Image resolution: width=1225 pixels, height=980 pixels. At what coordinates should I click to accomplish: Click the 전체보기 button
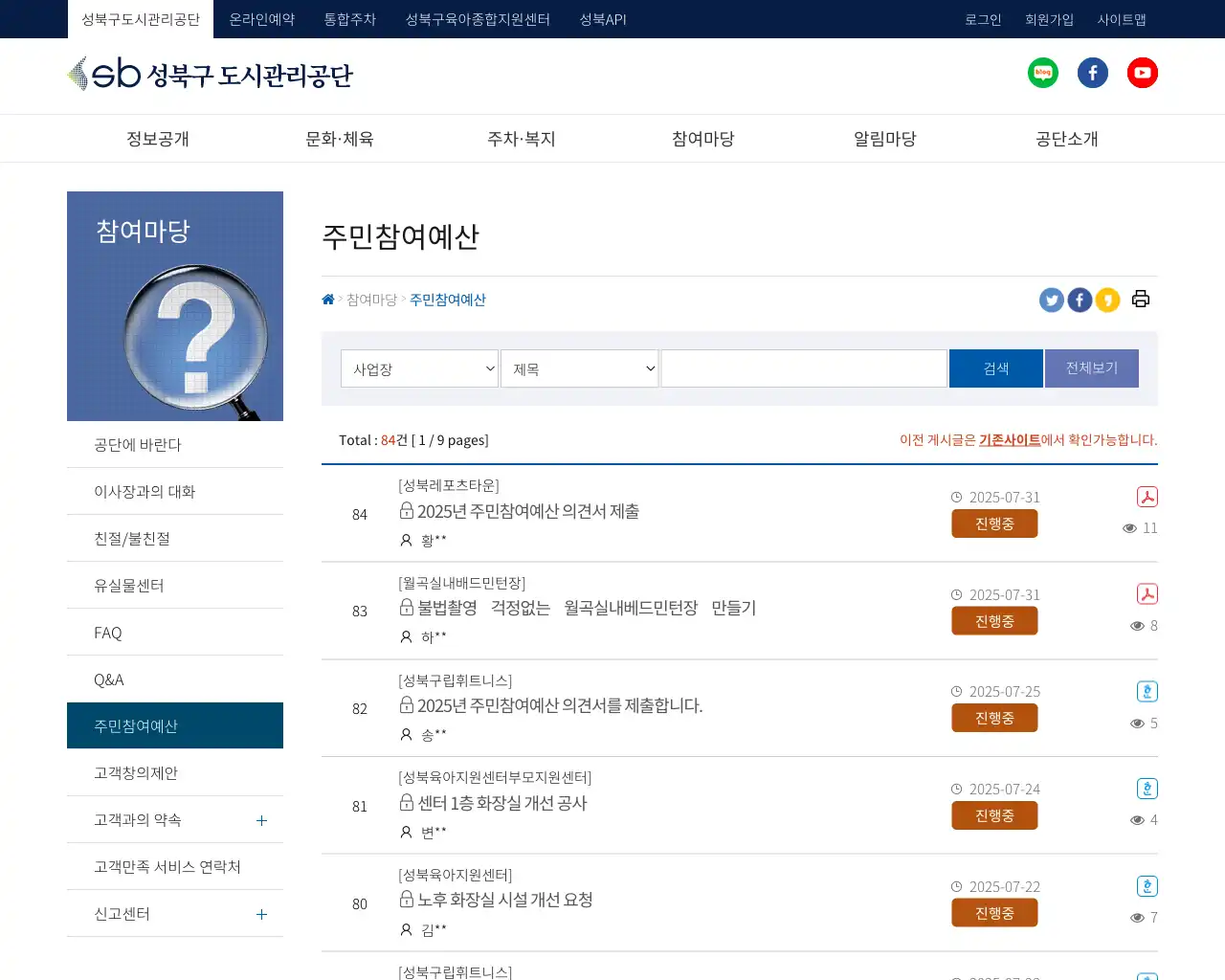[1091, 368]
